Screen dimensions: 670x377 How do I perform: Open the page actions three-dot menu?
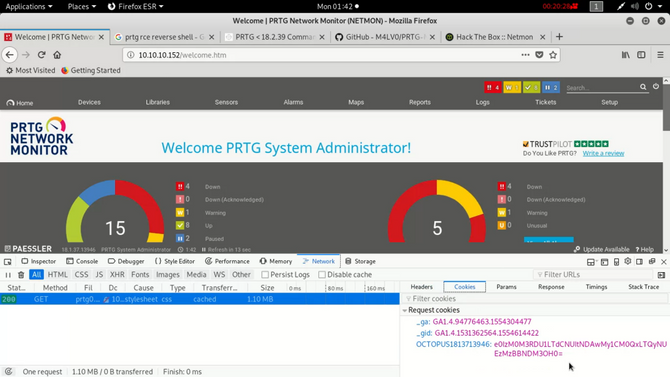(x=525, y=55)
